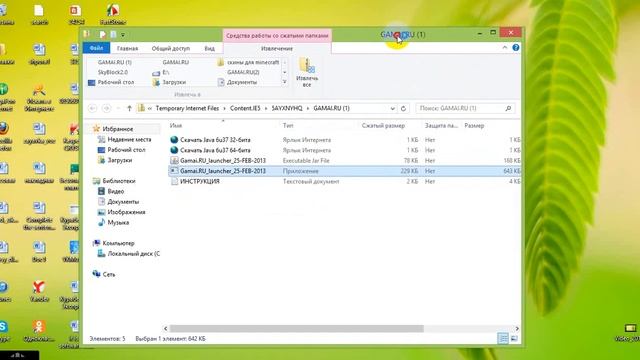640x360 pixels.
Task: Collapse the ribbon with the chevron
Action: tap(504, 48)
